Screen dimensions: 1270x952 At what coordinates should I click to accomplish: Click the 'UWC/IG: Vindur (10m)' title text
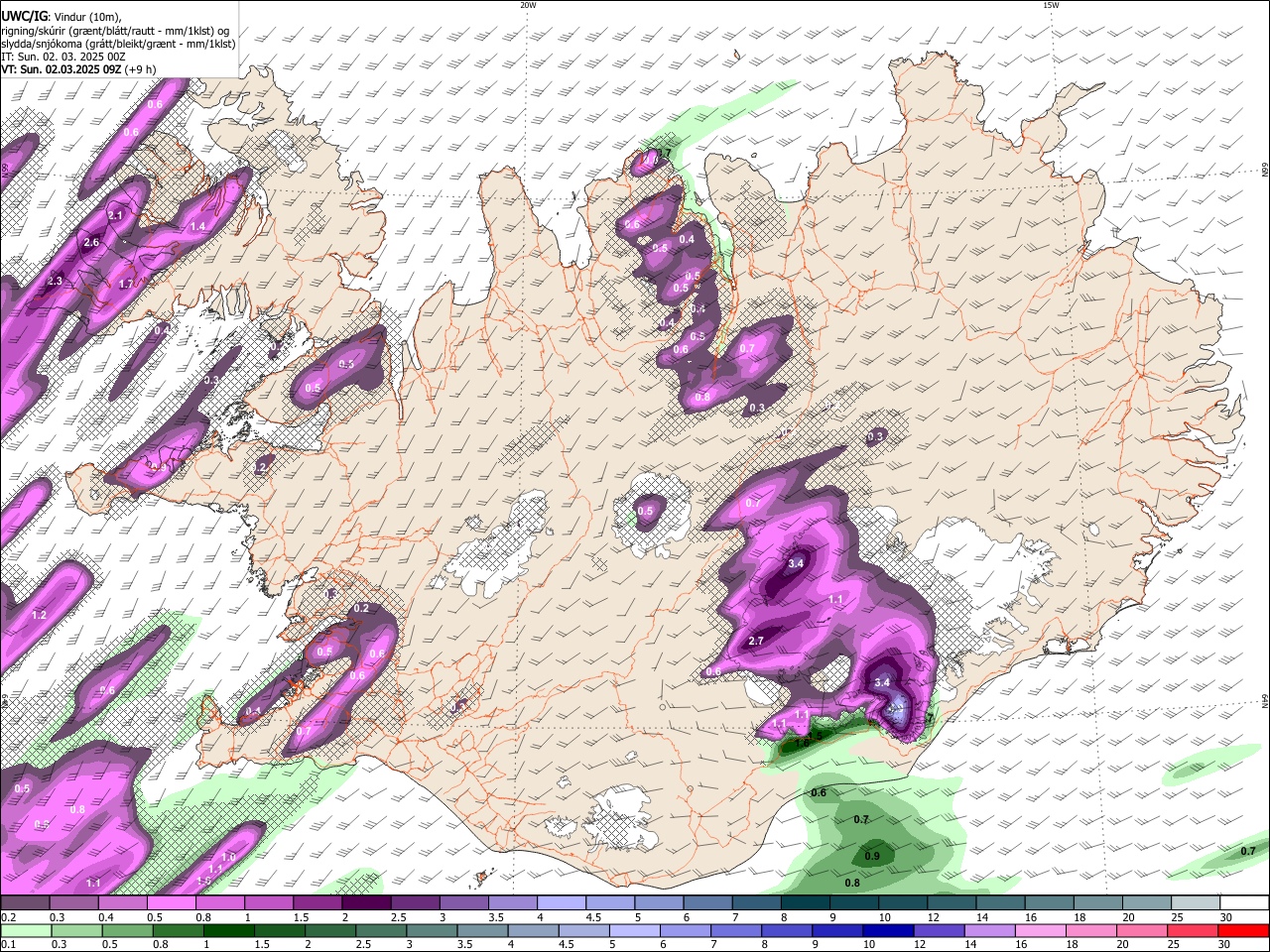[62, 16]
